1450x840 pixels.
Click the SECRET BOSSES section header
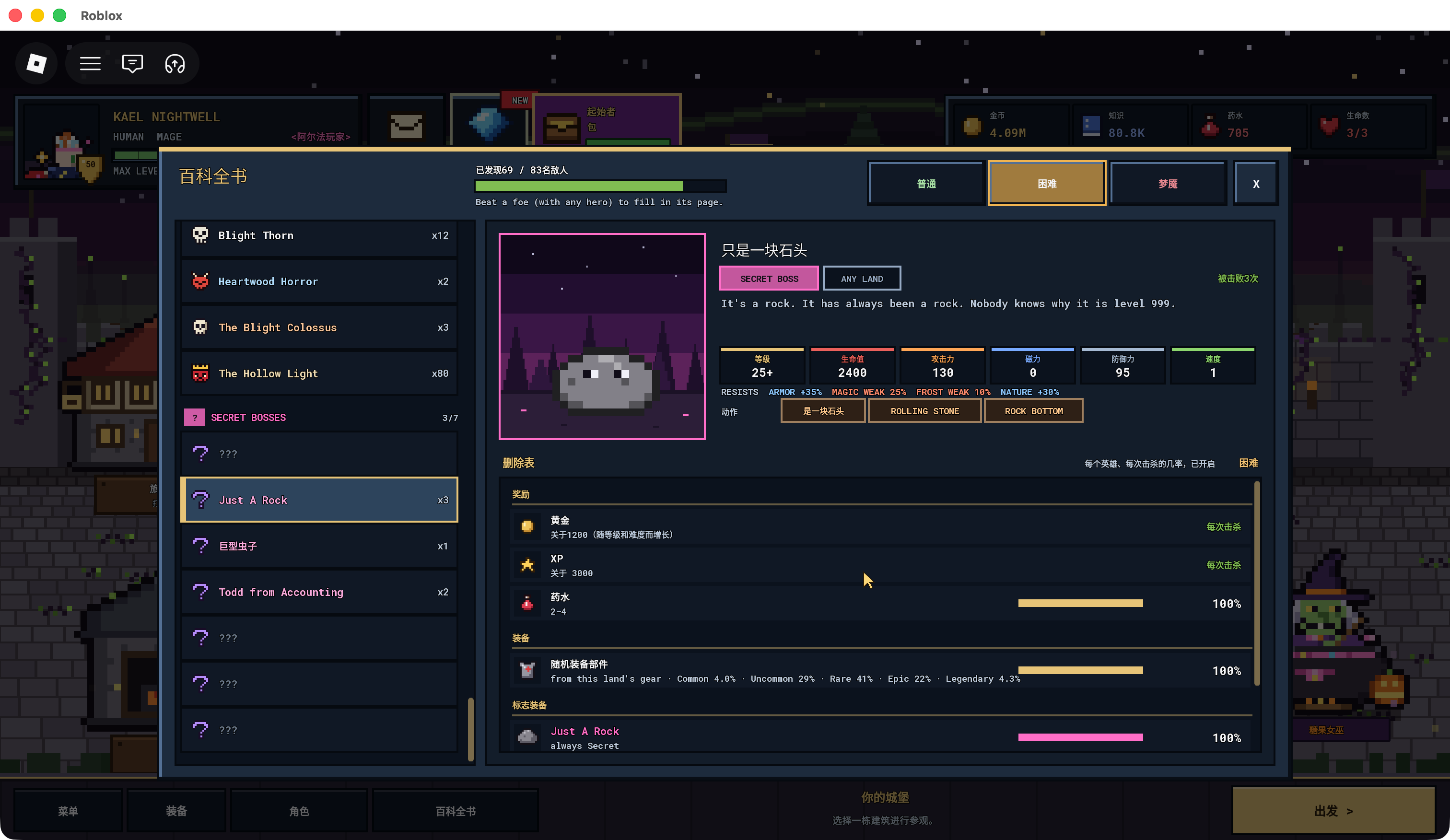pos(320,418)
